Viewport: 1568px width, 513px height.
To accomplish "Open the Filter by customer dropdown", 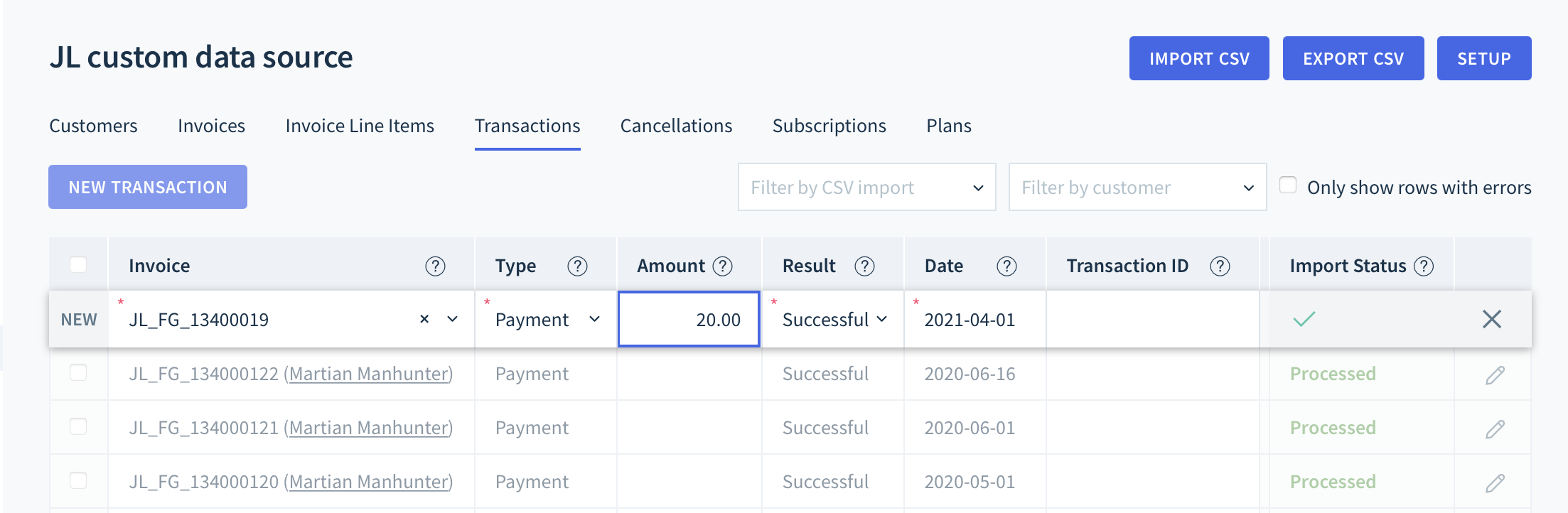I will (x=1137, y=187).
